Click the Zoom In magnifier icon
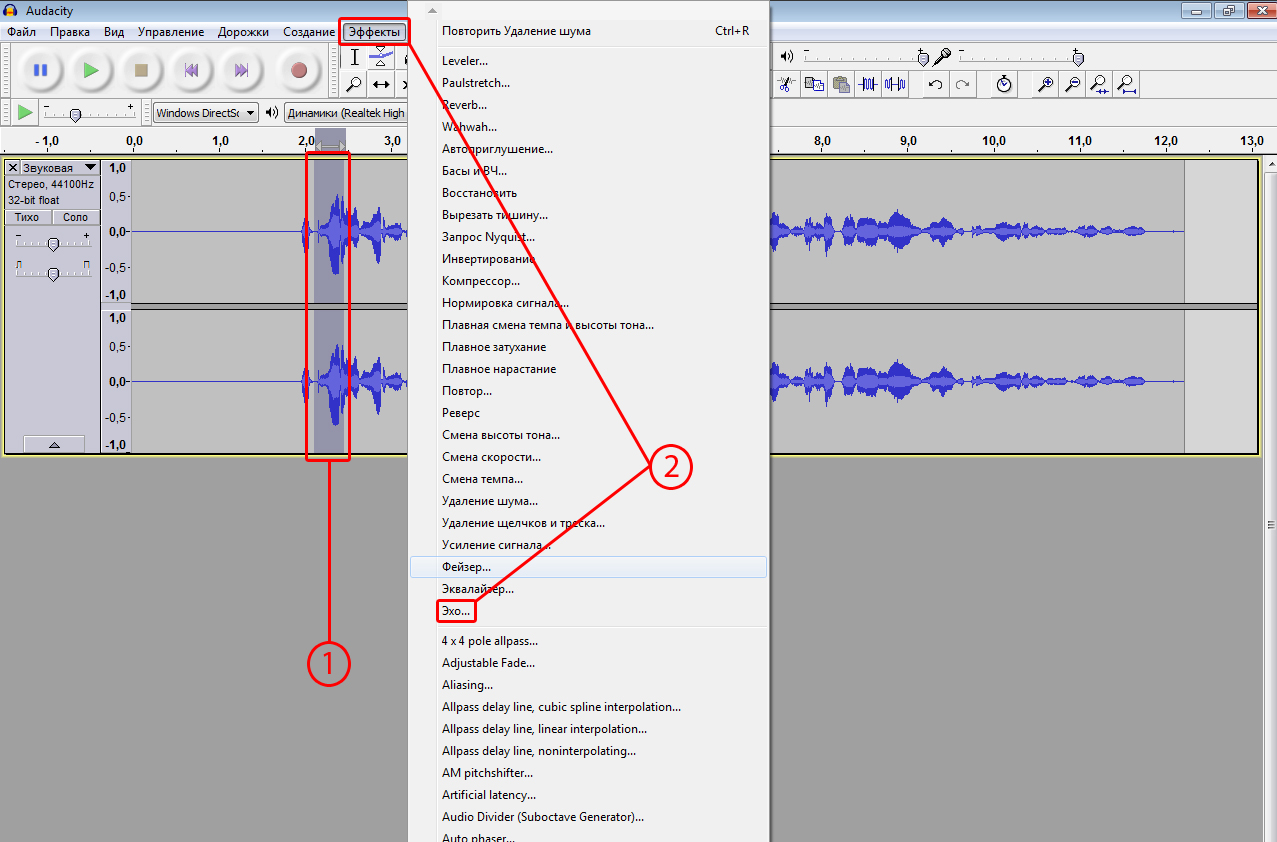 coord(1046,85)
